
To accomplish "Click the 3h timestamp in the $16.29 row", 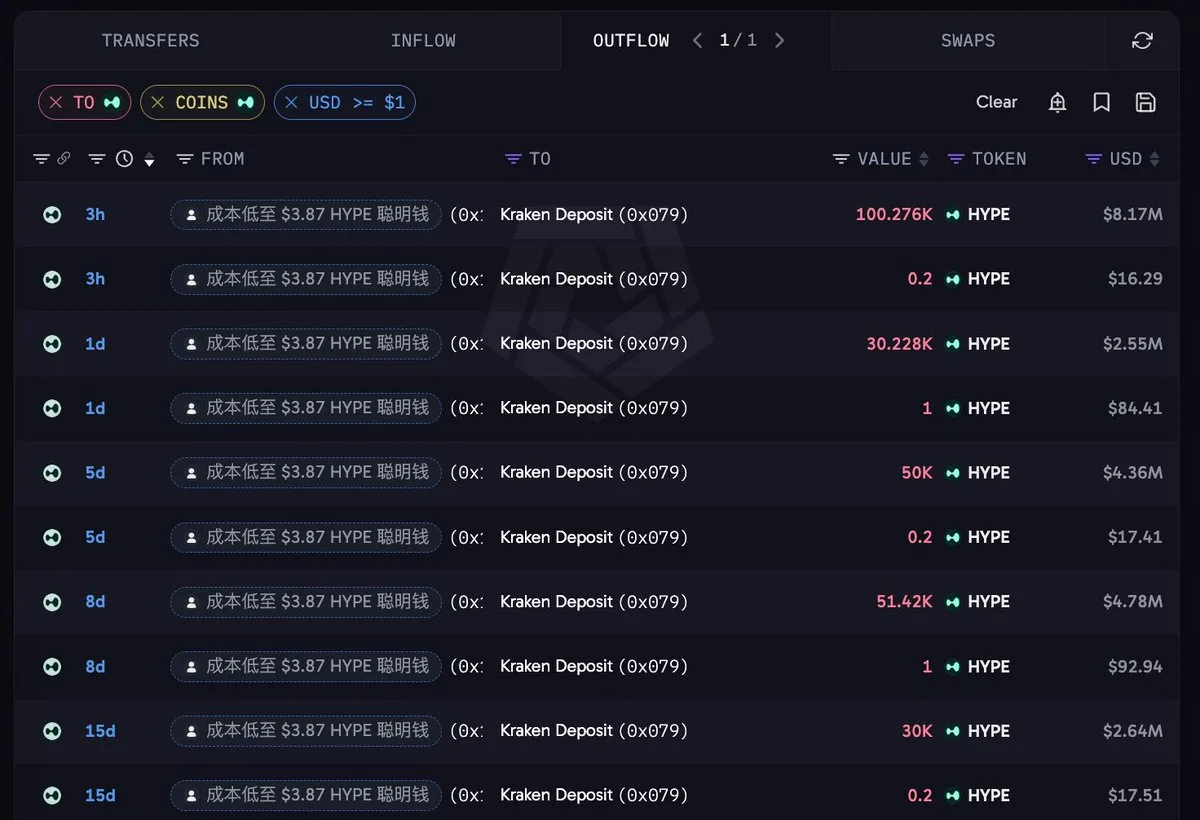I will pyautogui.click(x=95, y=279).
